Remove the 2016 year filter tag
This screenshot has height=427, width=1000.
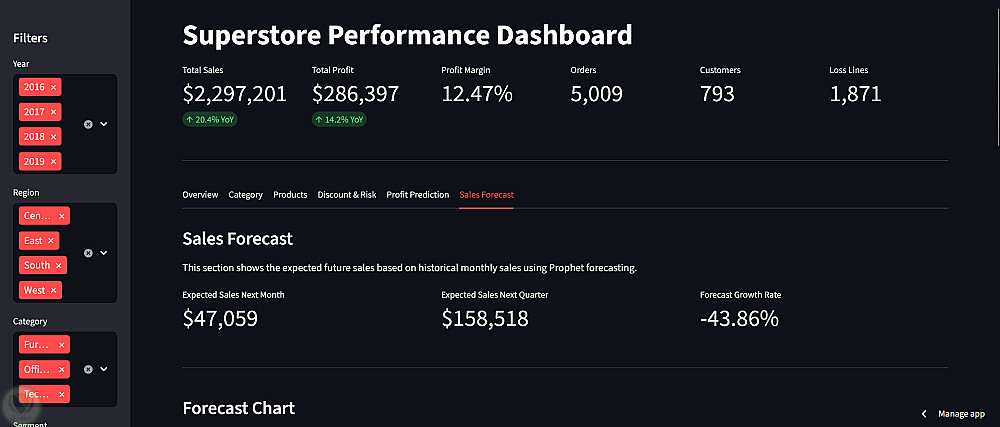click(x=54, y=87)
